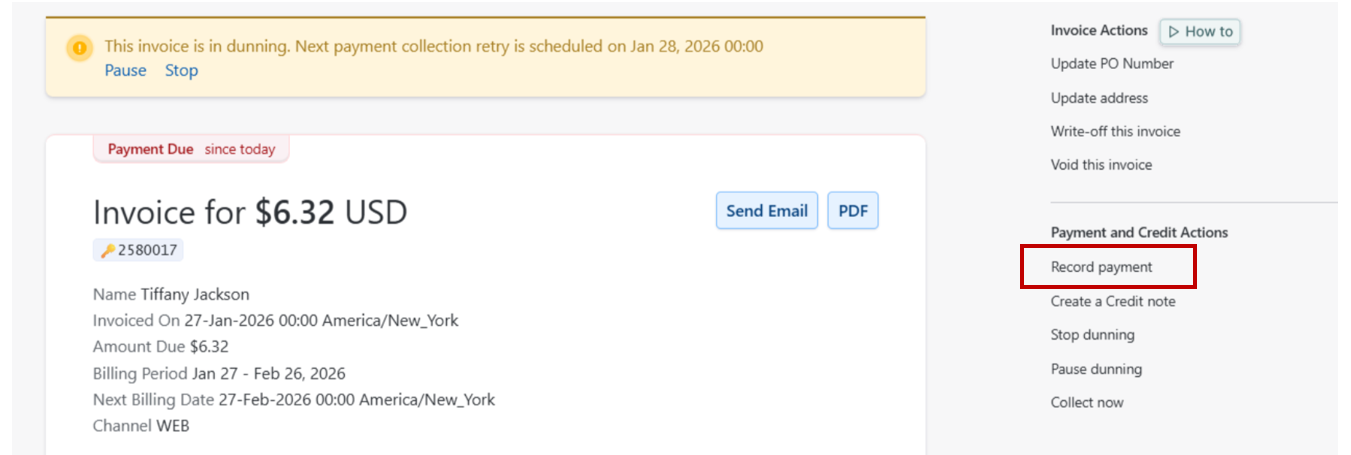Click customer name Tiffany Jackson
This screenshot has height=455, width=1351.
click(195, 294)
